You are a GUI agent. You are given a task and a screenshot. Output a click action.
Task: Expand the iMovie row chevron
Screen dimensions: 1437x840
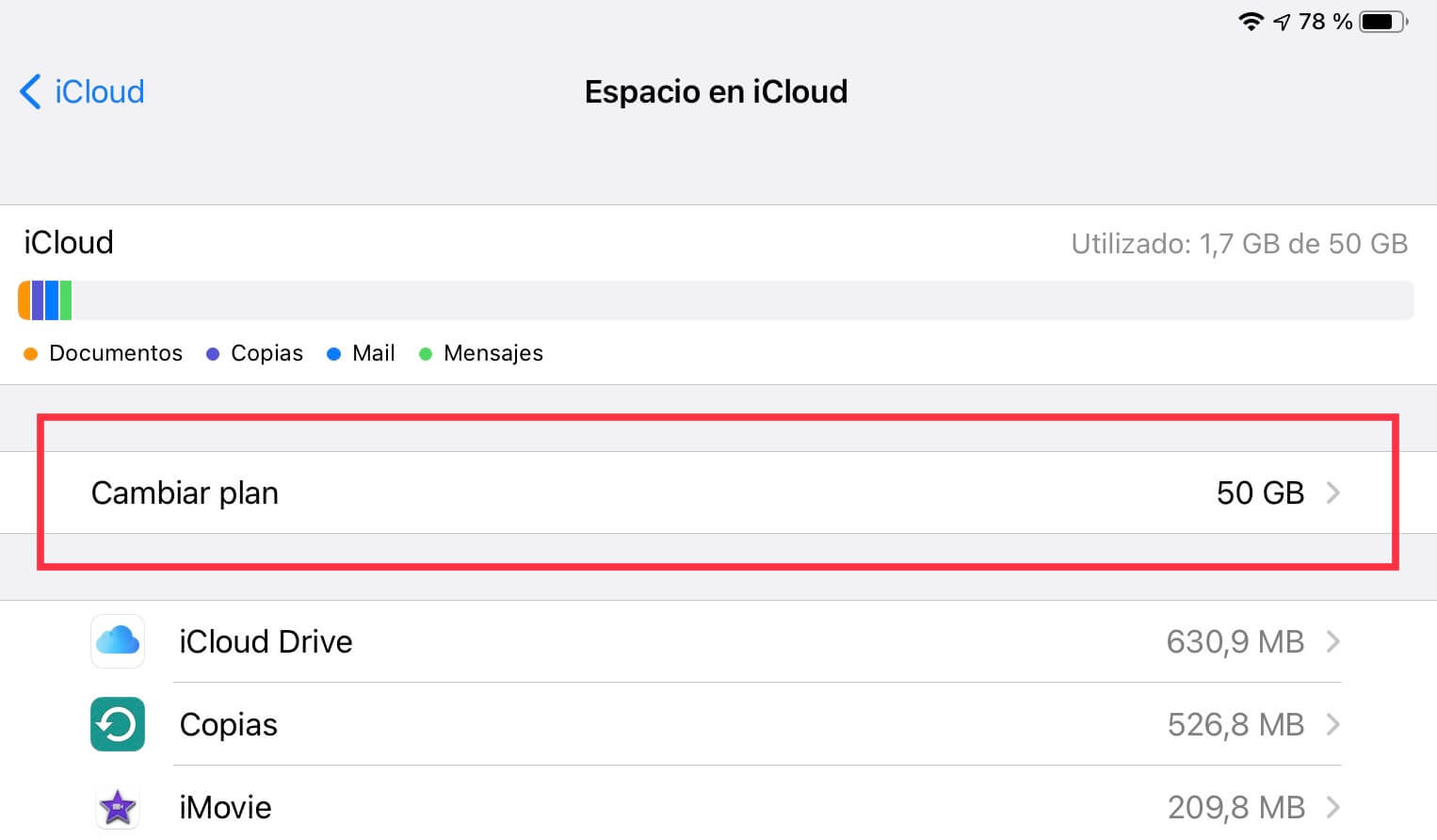click(1332, 807)
